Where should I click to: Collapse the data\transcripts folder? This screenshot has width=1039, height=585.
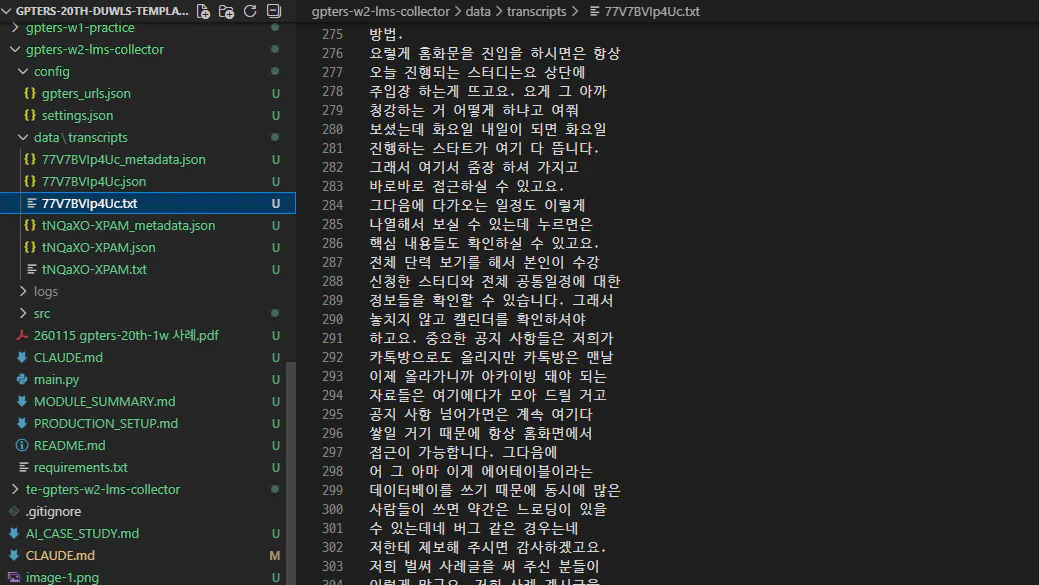[23, 138]
